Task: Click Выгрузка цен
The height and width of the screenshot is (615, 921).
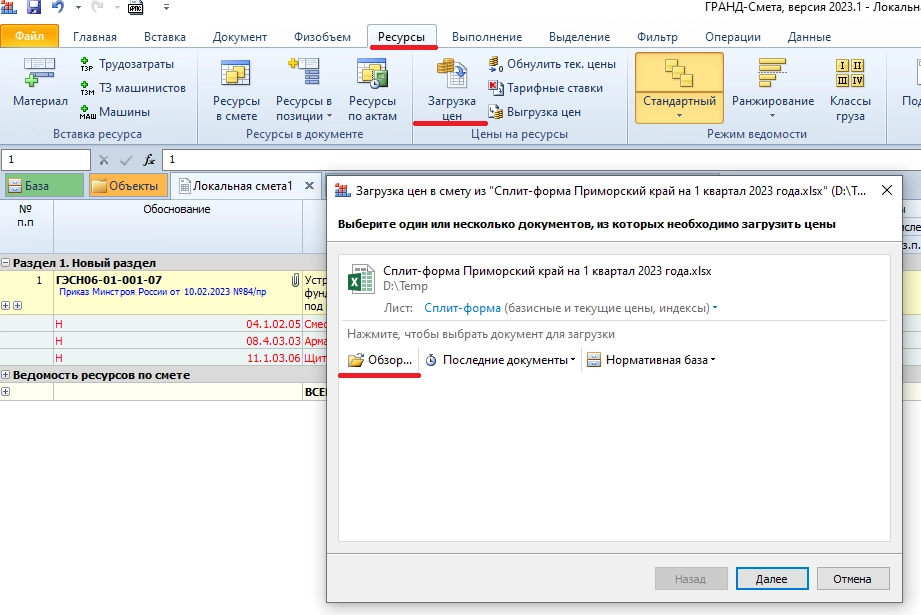Action: pyautogui.click(x=534, y=112)
